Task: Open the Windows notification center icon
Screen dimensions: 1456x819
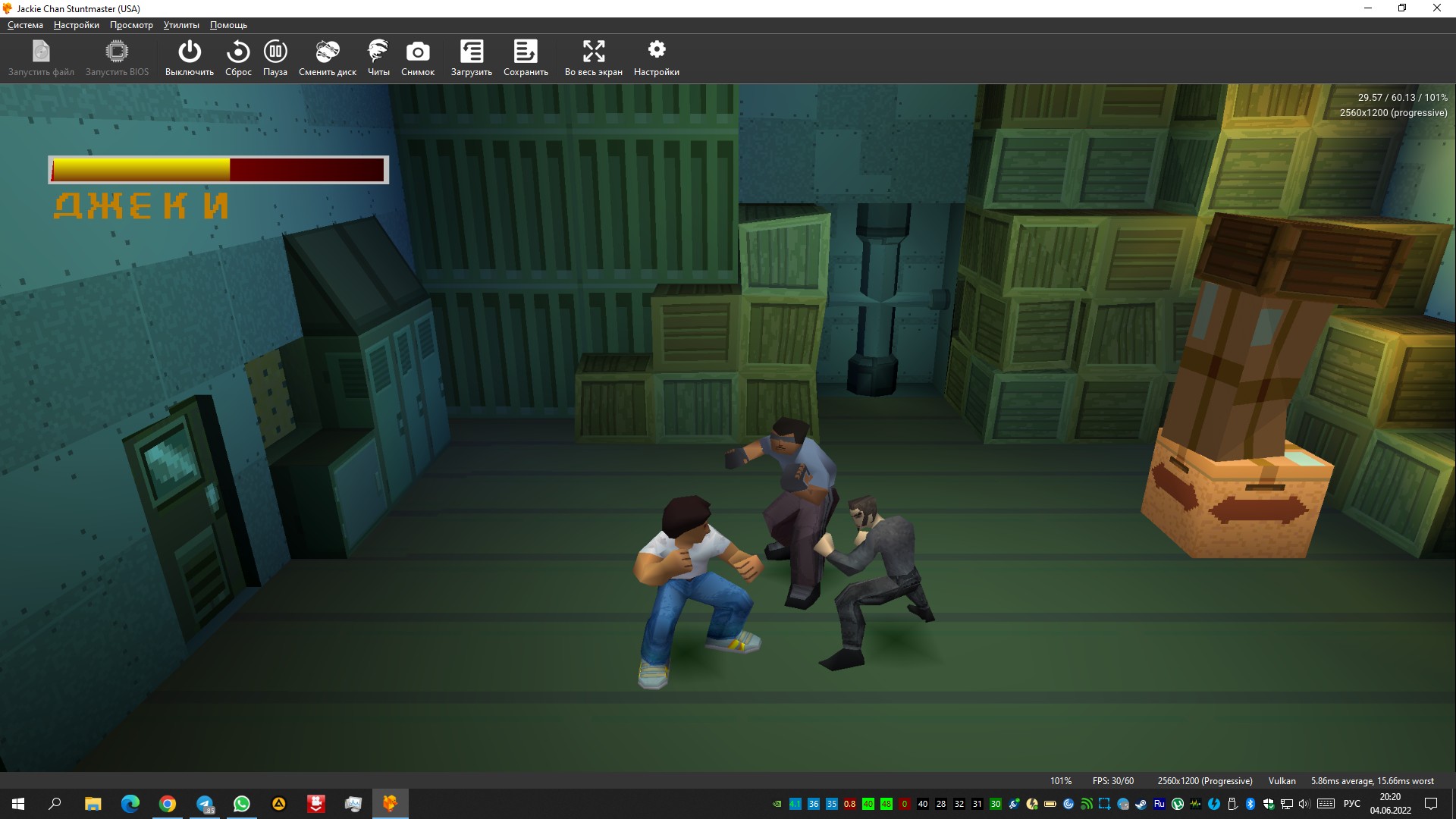Action: 1431,804
